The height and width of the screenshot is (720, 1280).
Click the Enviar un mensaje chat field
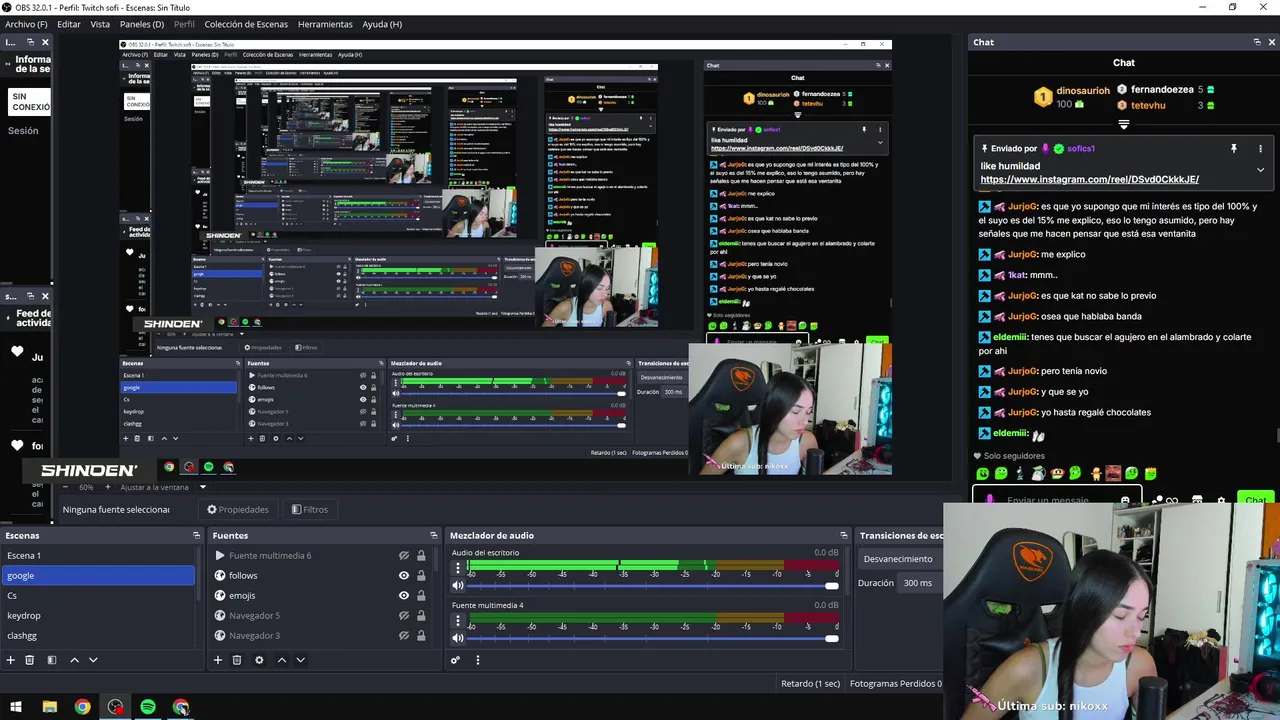(x=1056, y=498)
